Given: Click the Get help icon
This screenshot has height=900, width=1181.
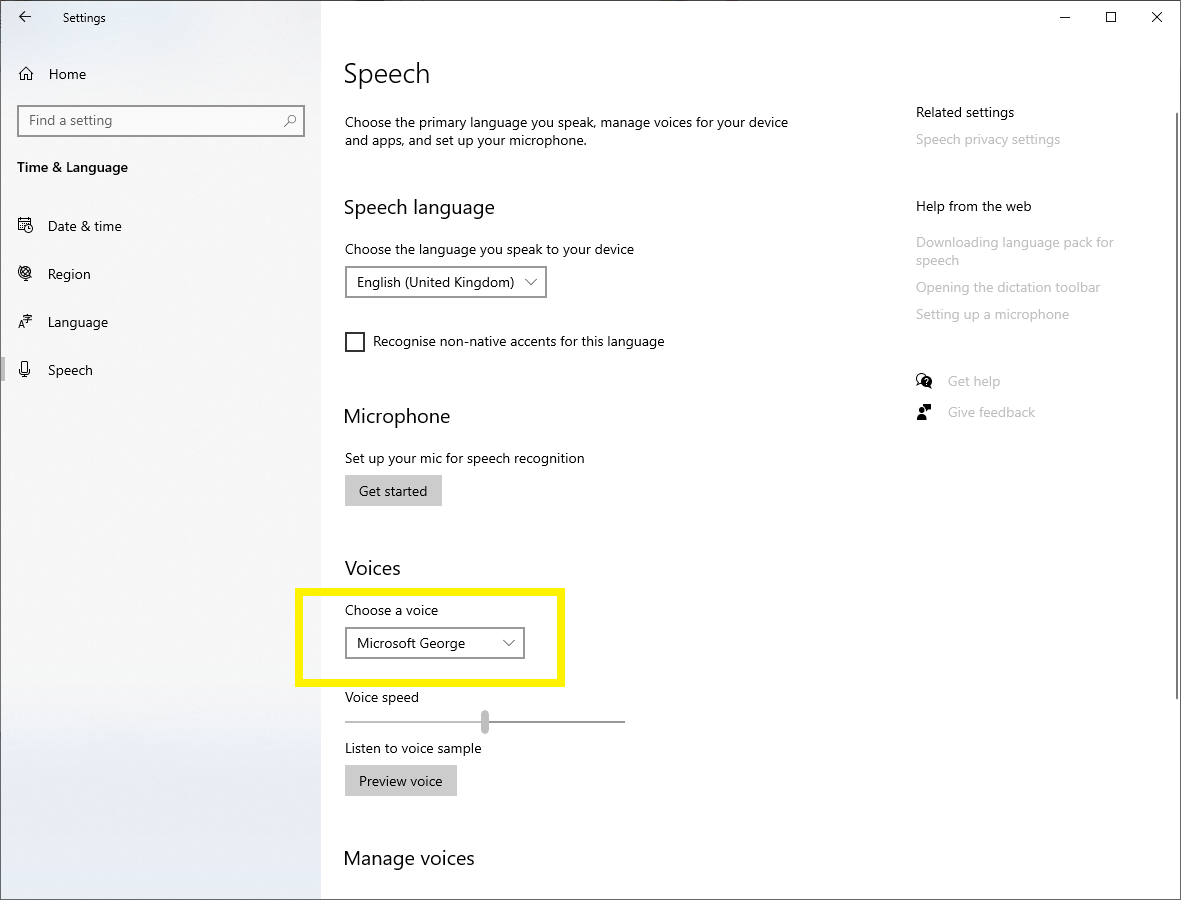Looking at the screenshot, I should (924, 380).
